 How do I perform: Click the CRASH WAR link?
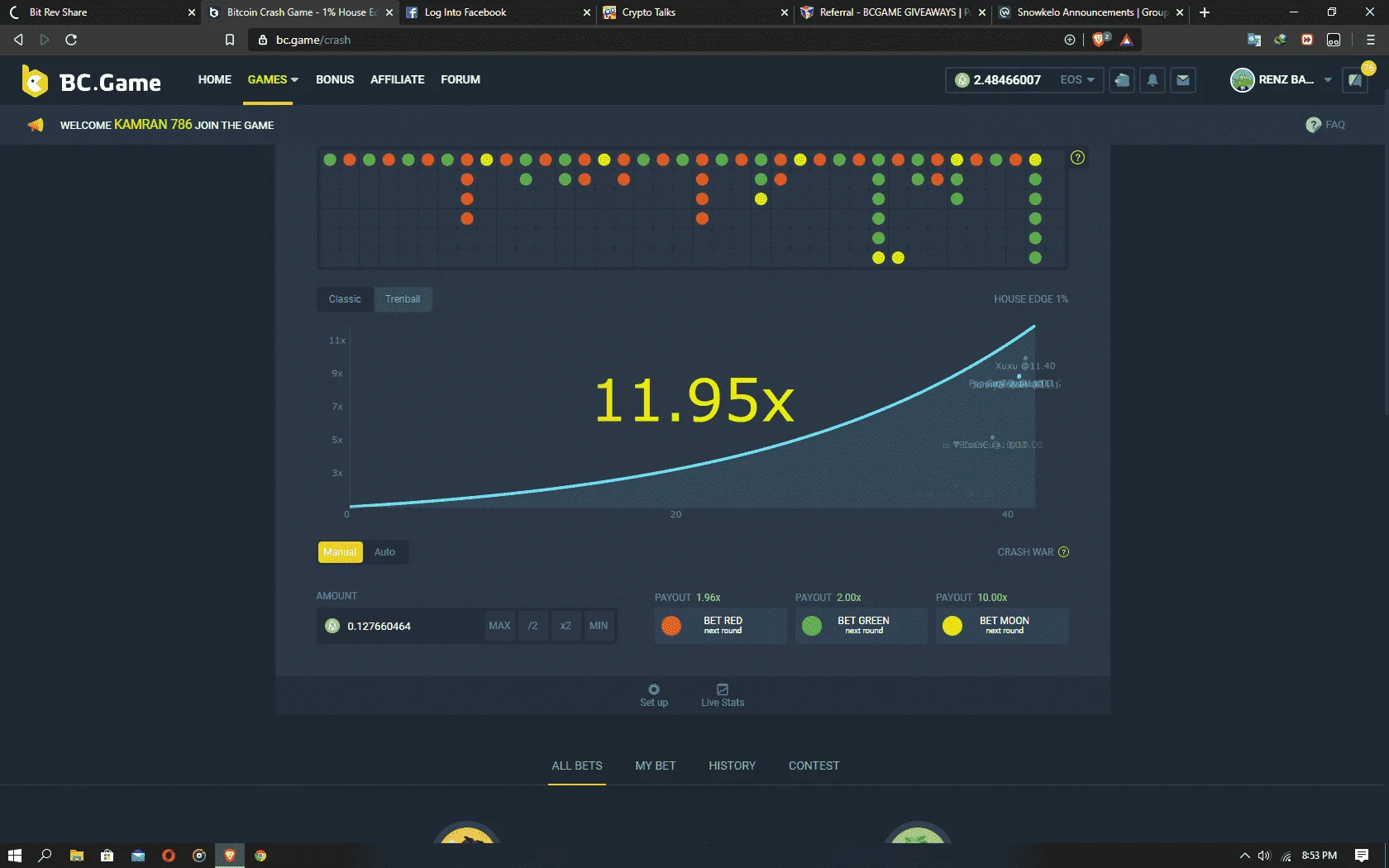point(1025,552)
